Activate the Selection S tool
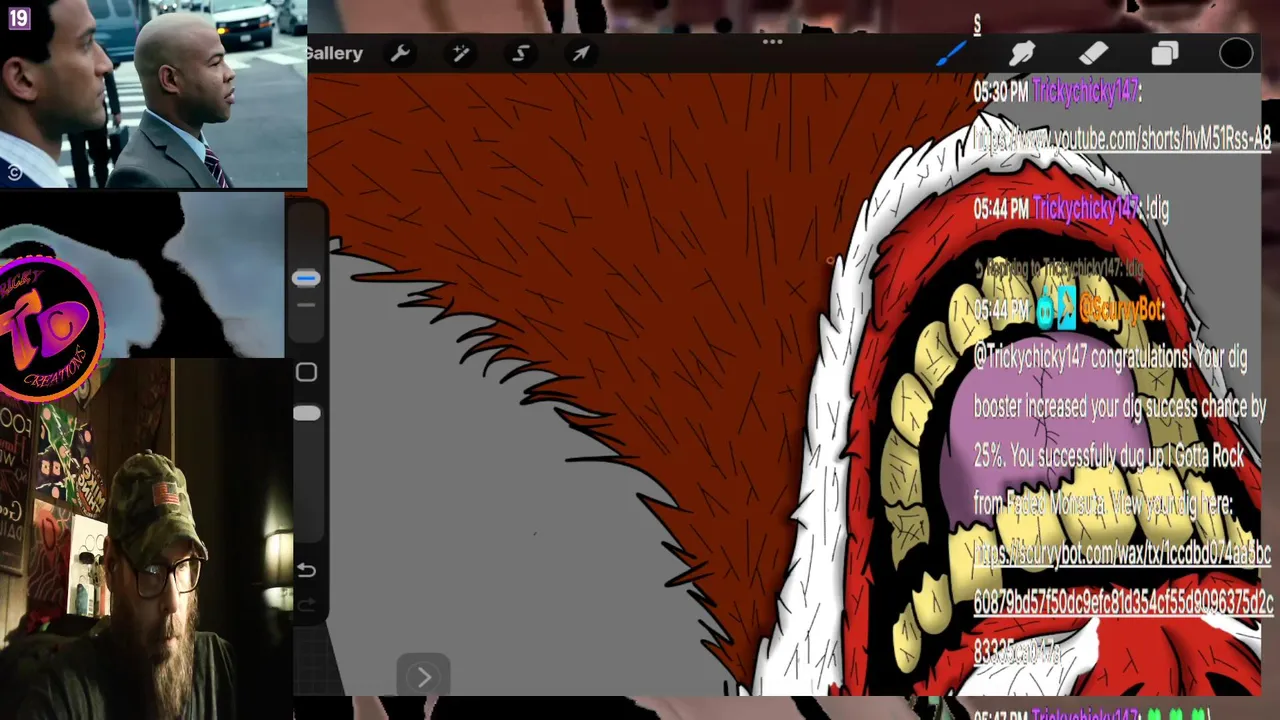Image resolution: width=1280 pixels, height=720 pixels. pos(521,54)
